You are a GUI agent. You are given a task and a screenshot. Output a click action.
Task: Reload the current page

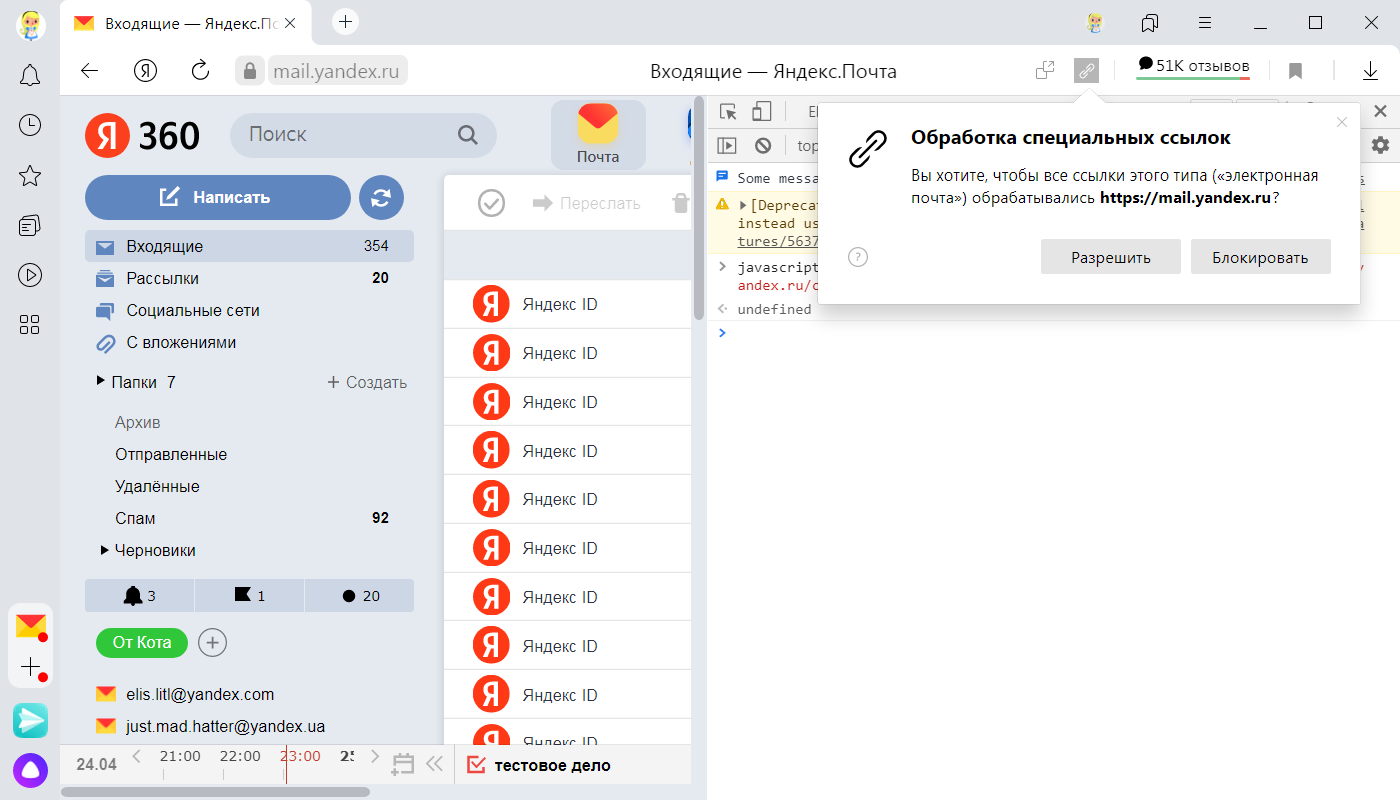200,70
